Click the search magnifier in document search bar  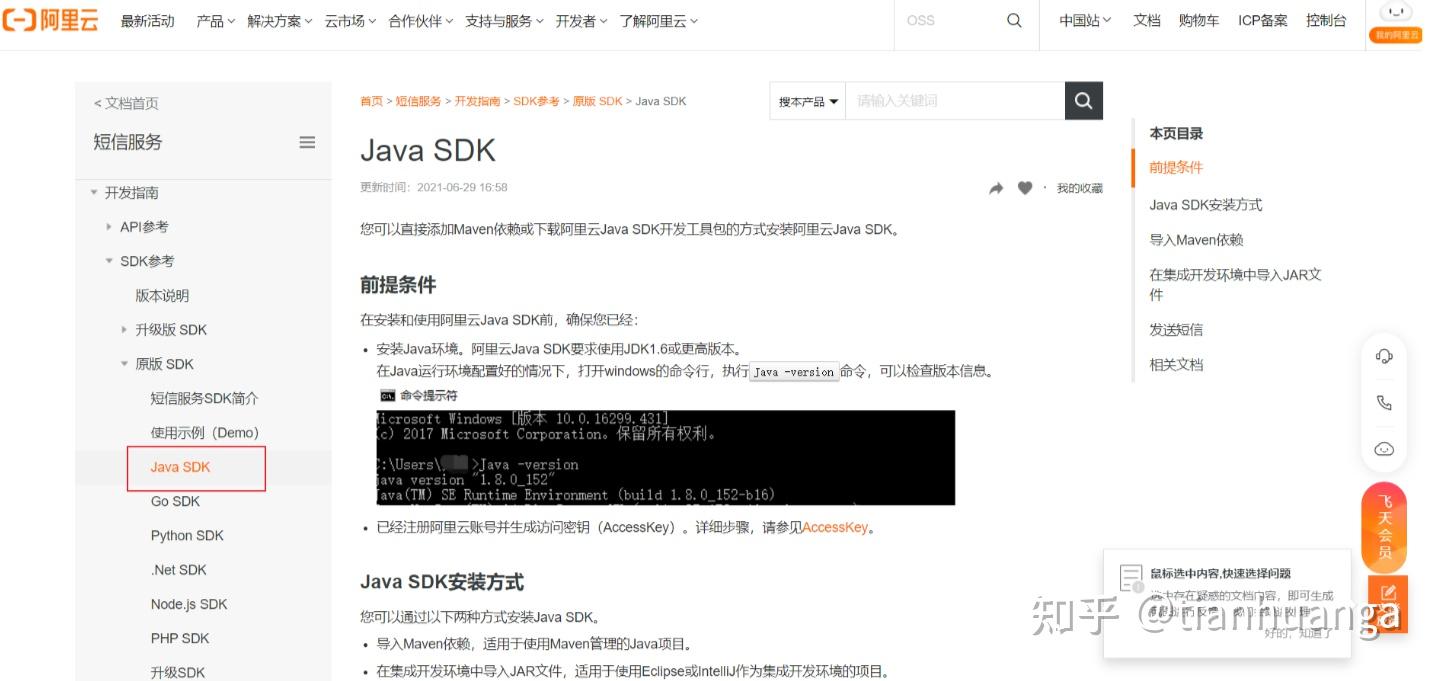(x=1083, y=100)
